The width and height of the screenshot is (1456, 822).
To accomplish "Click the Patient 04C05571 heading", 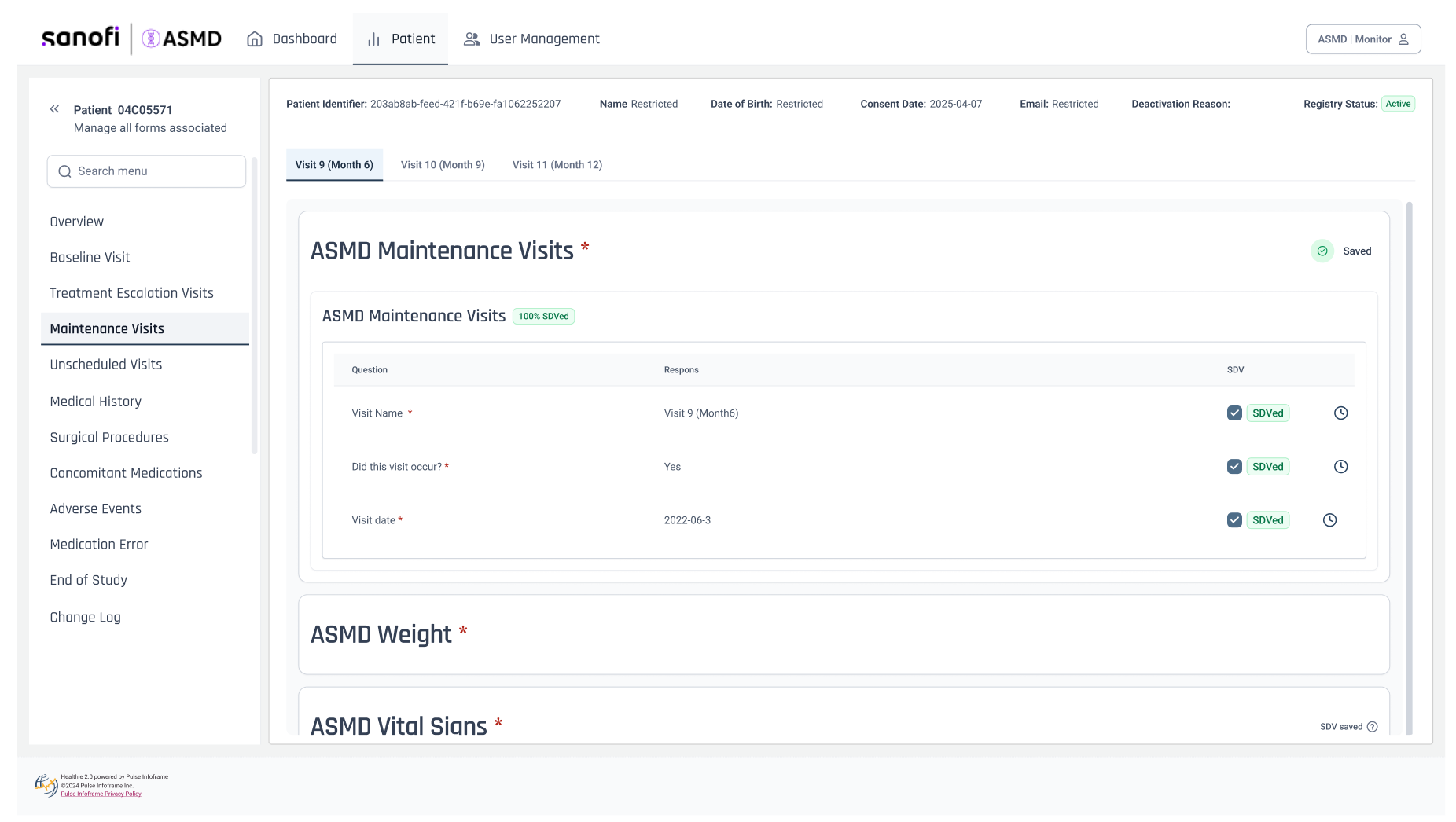I will 123,110.
